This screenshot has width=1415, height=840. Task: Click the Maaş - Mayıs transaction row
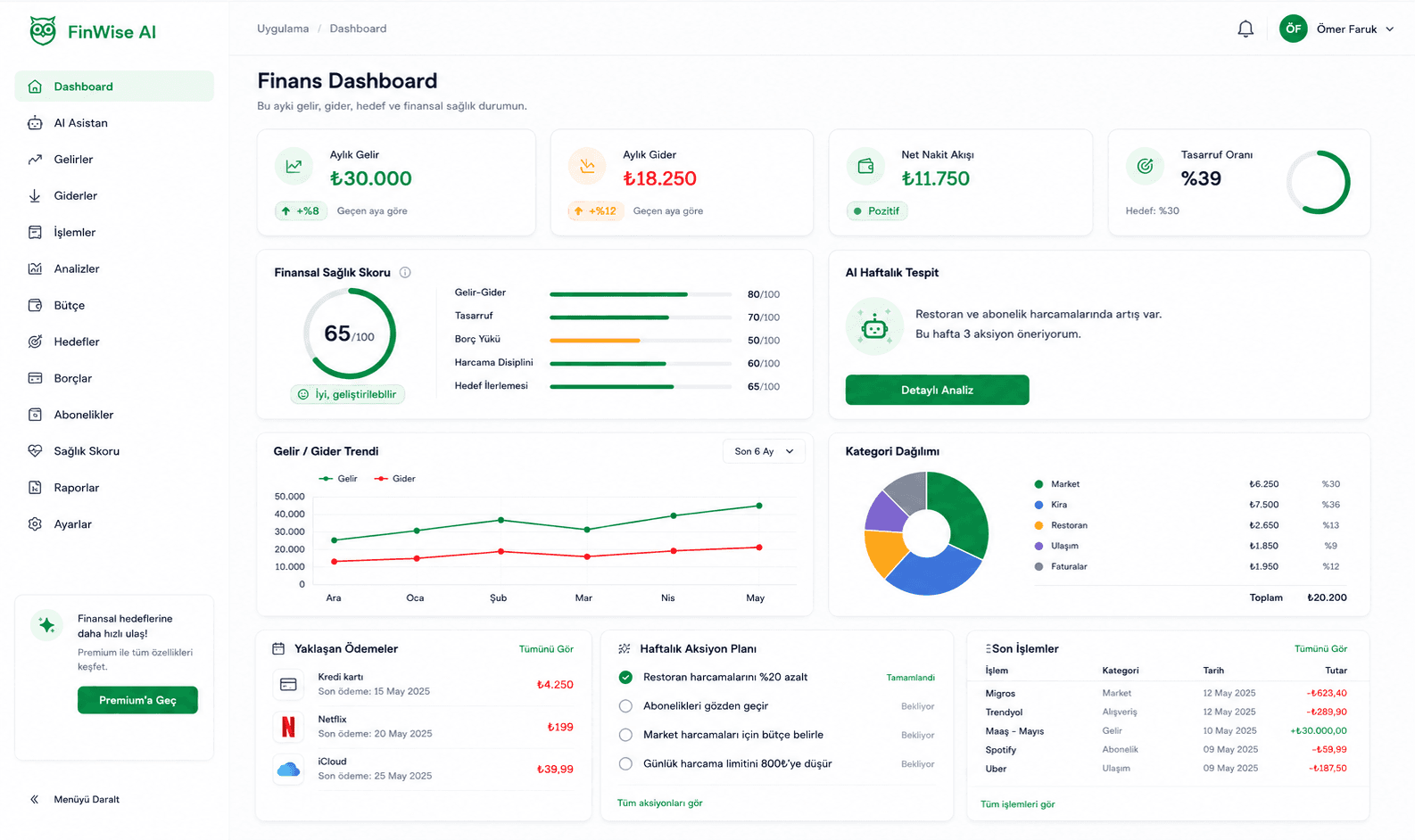tap(1167, 731)
